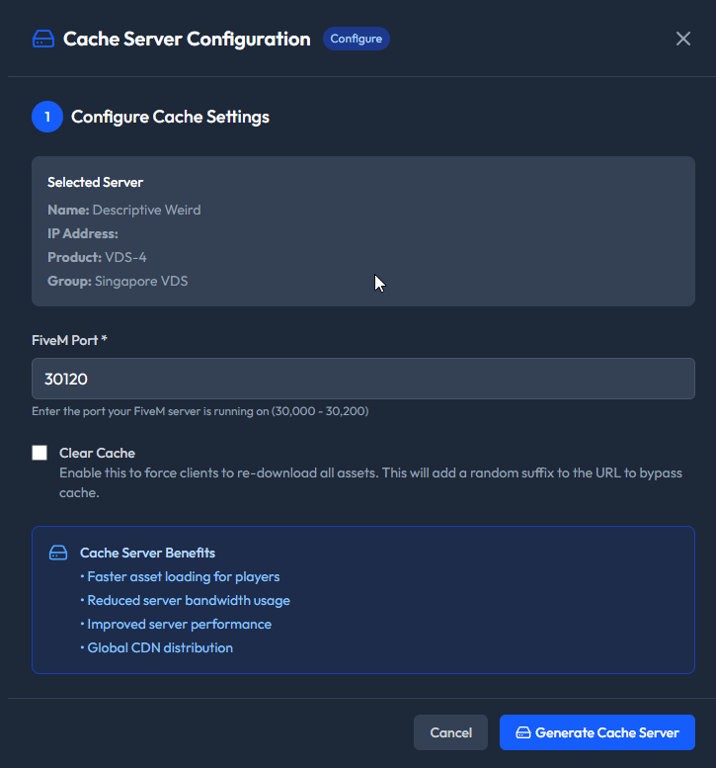
Task: Click the Group Singapore VDS line
Action: [x=118, y=281]
